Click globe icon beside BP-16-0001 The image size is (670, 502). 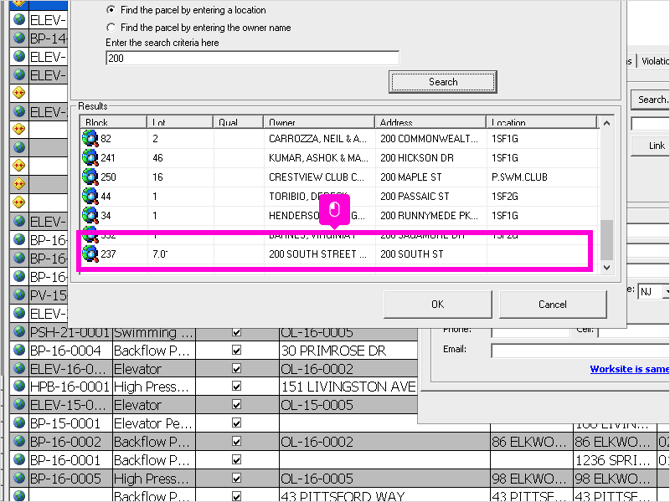click(19, 459)
